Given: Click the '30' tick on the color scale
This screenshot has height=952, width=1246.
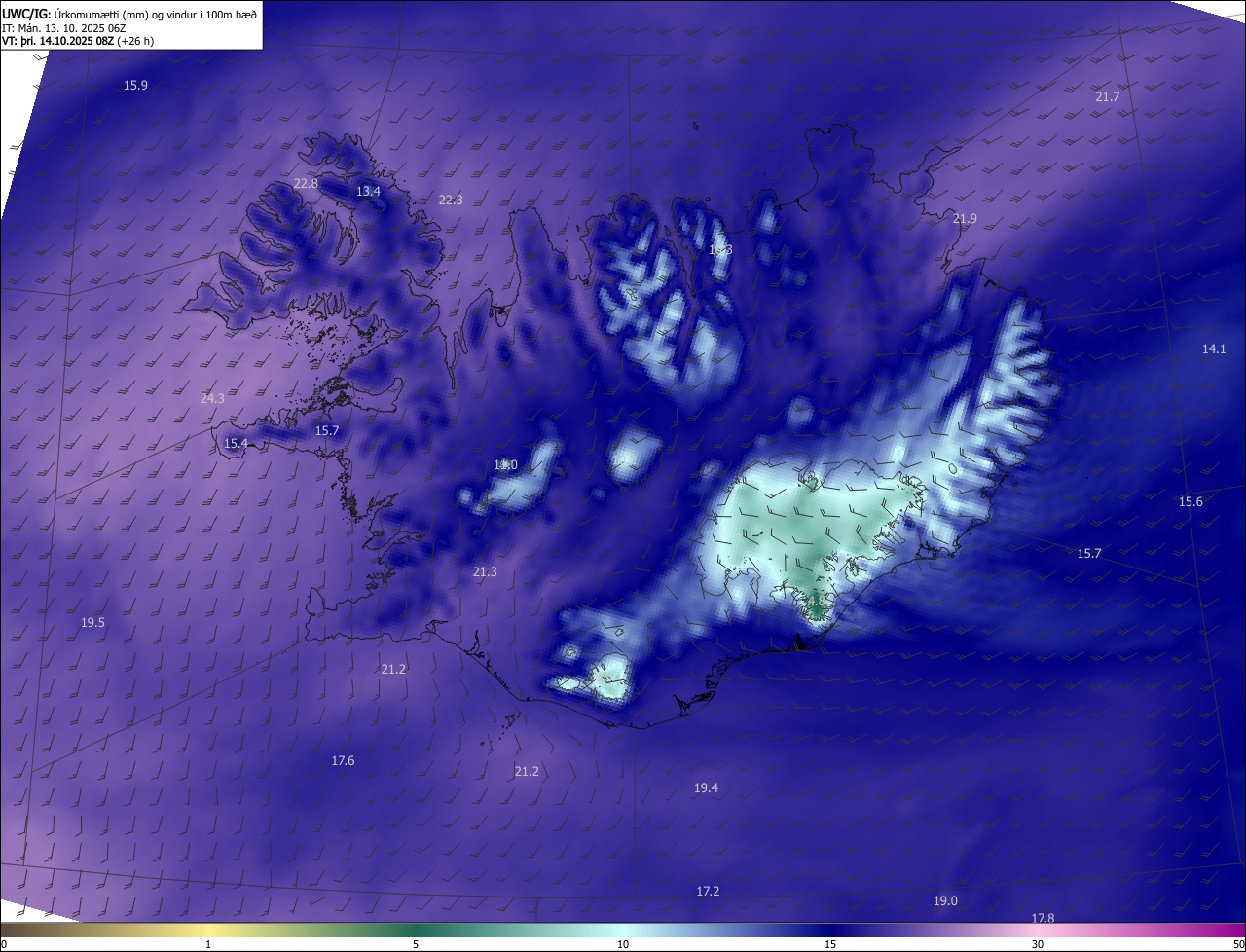Looking at the screenshot, I should click(x=1038, y=944).
